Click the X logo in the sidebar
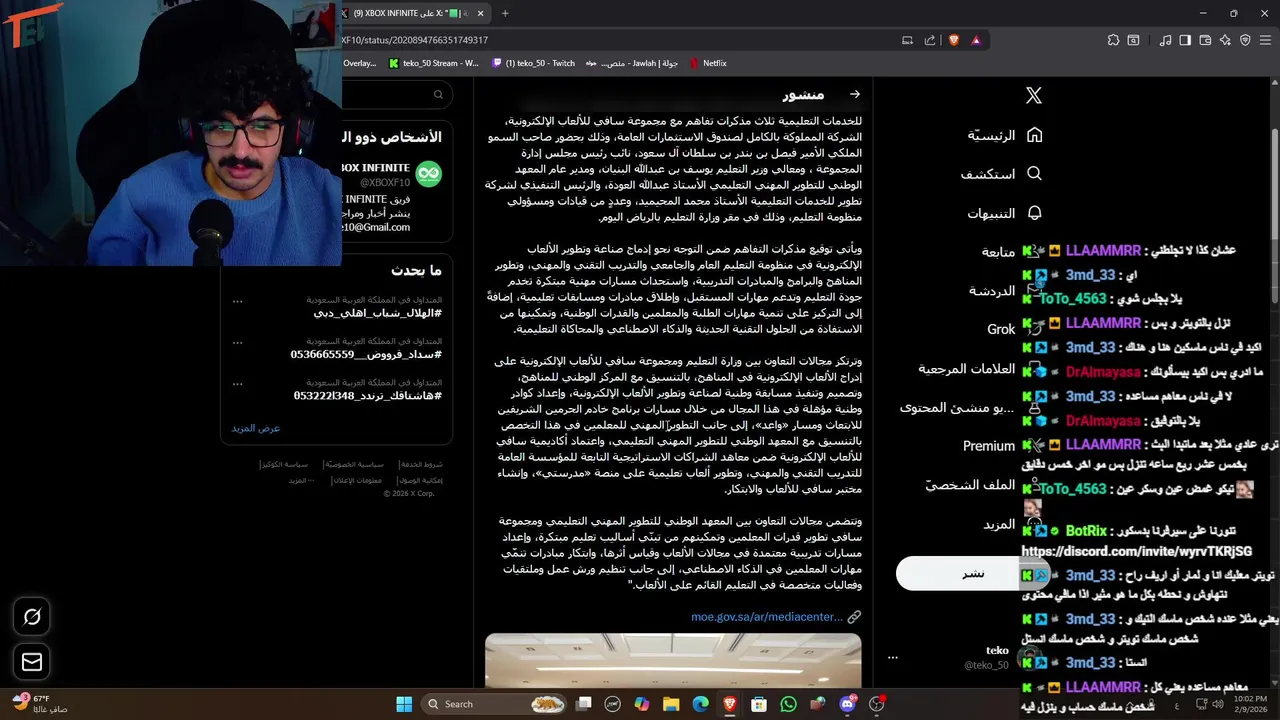 [1034, 95]
